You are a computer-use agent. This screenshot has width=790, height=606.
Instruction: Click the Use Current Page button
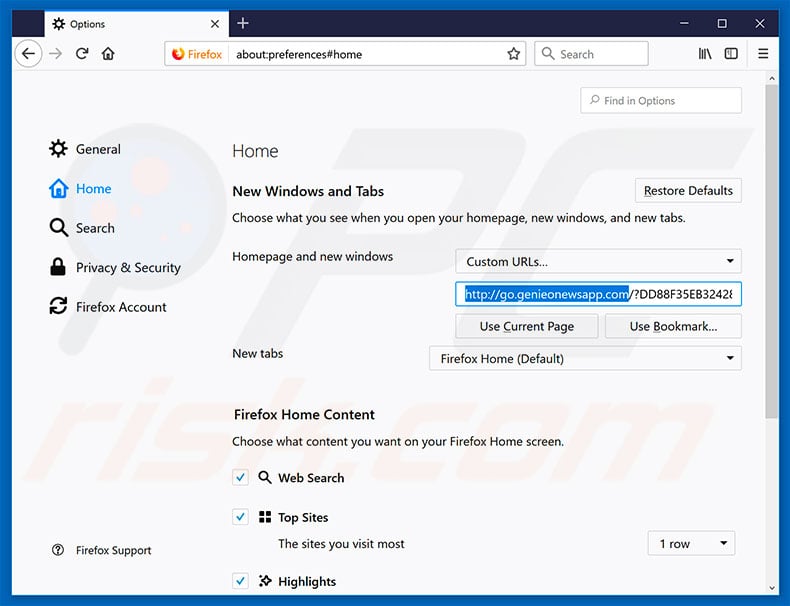point(526,326)
